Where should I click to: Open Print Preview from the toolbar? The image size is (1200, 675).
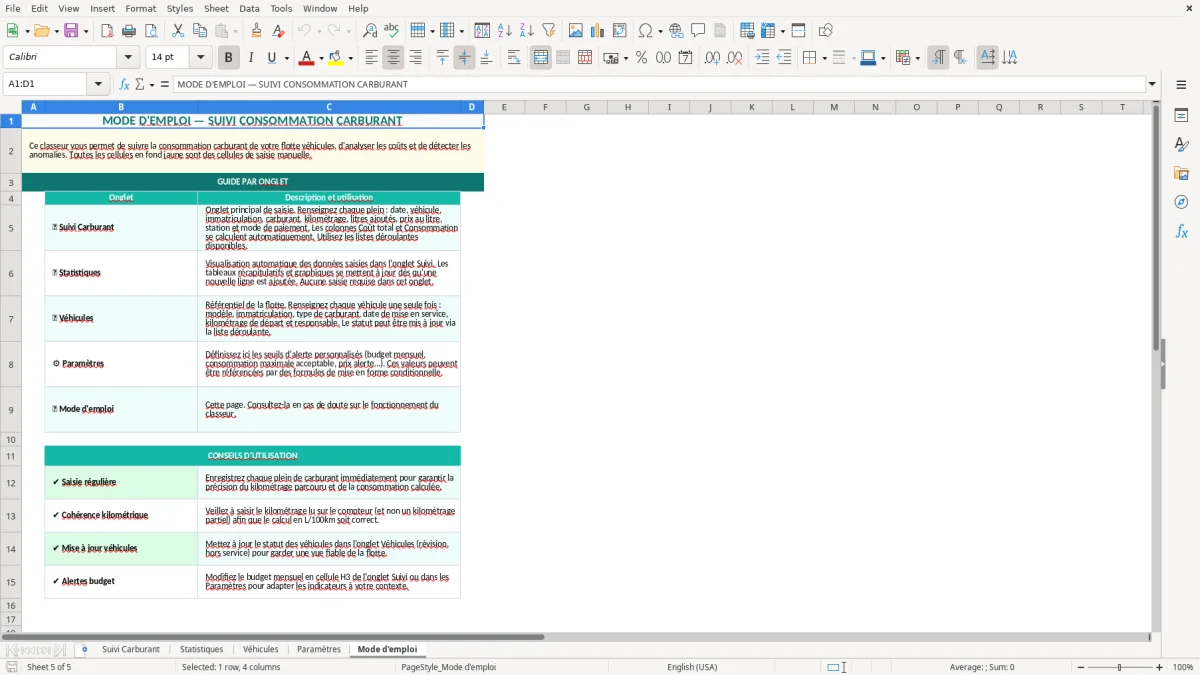[x=151, y=31]
